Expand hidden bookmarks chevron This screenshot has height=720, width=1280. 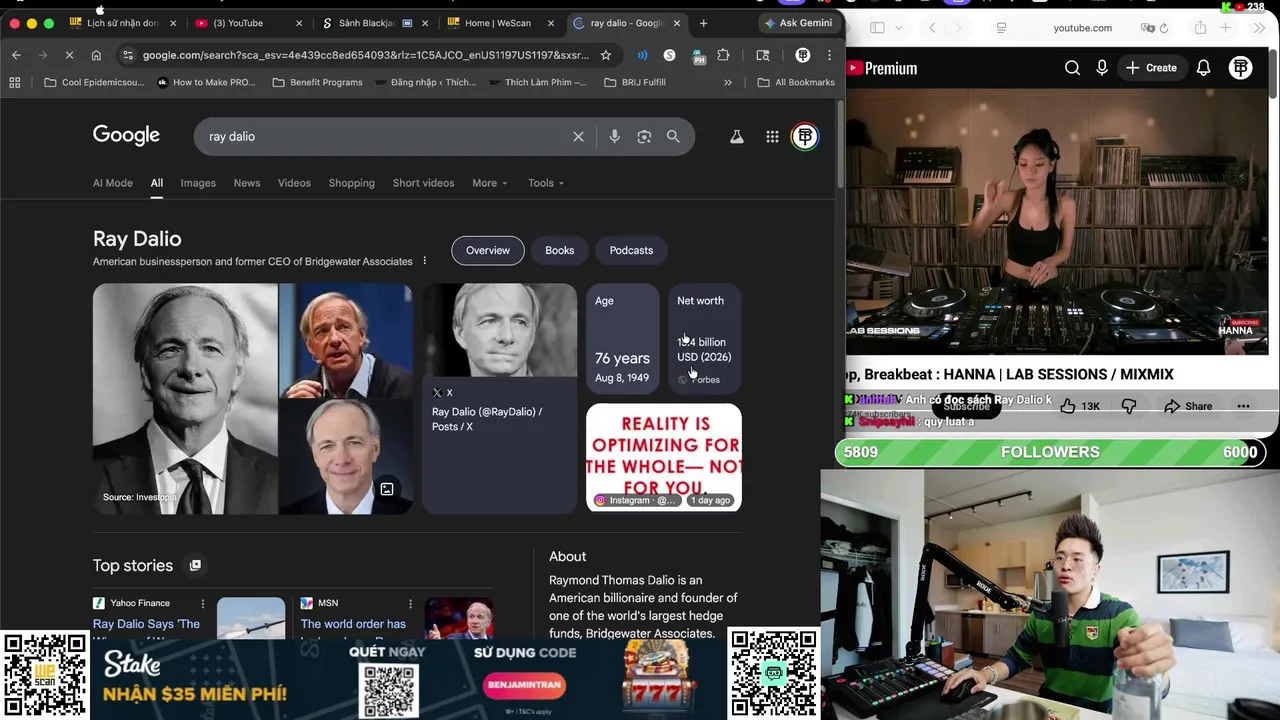[x=727, y=82]
